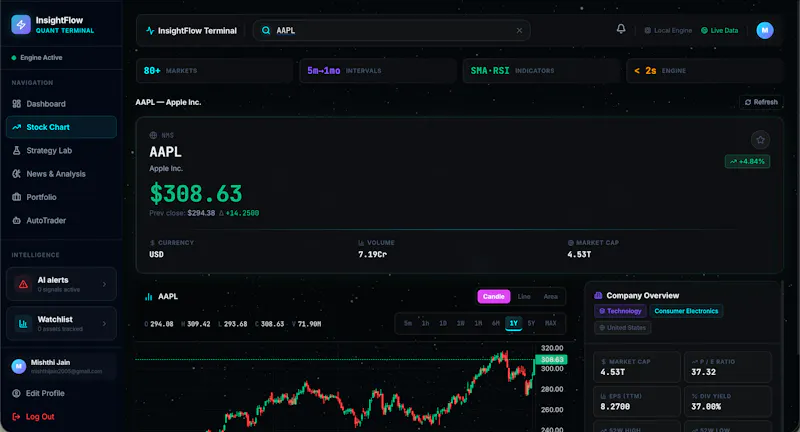This screenshot has width=800, height=432.
Task: Refresh the stock data
Action: coord(761,102)
